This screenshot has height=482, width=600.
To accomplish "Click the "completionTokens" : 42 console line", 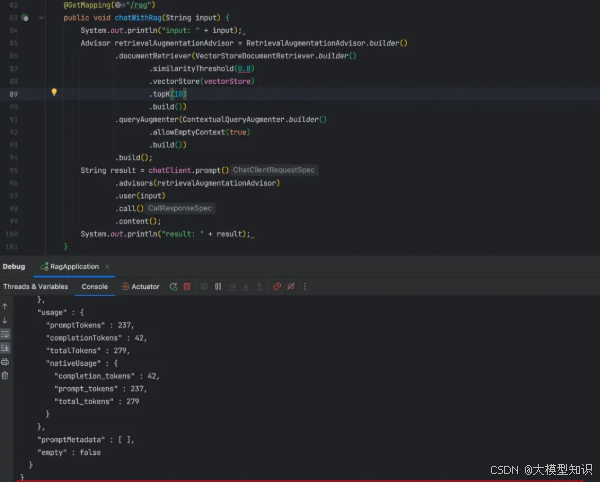I will tap(96, 338).
